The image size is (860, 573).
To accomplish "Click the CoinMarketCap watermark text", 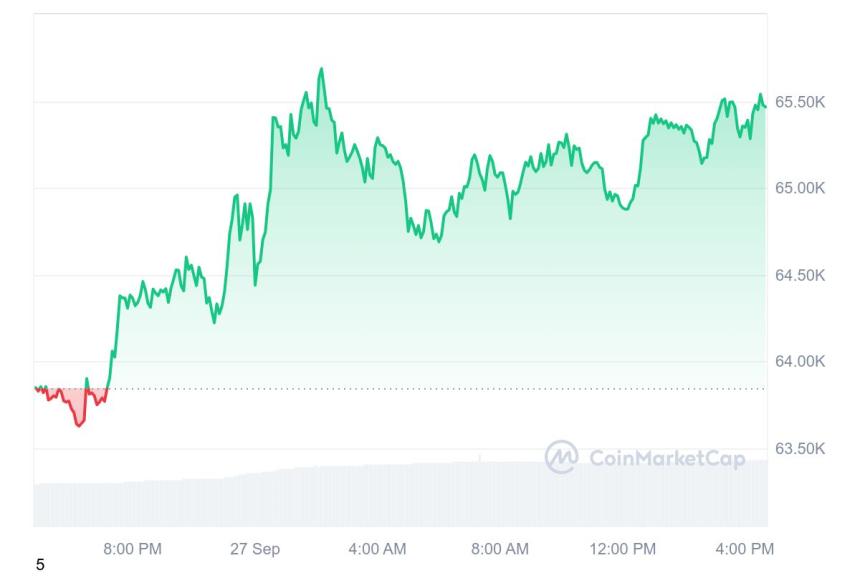I will tap(666, 459).
